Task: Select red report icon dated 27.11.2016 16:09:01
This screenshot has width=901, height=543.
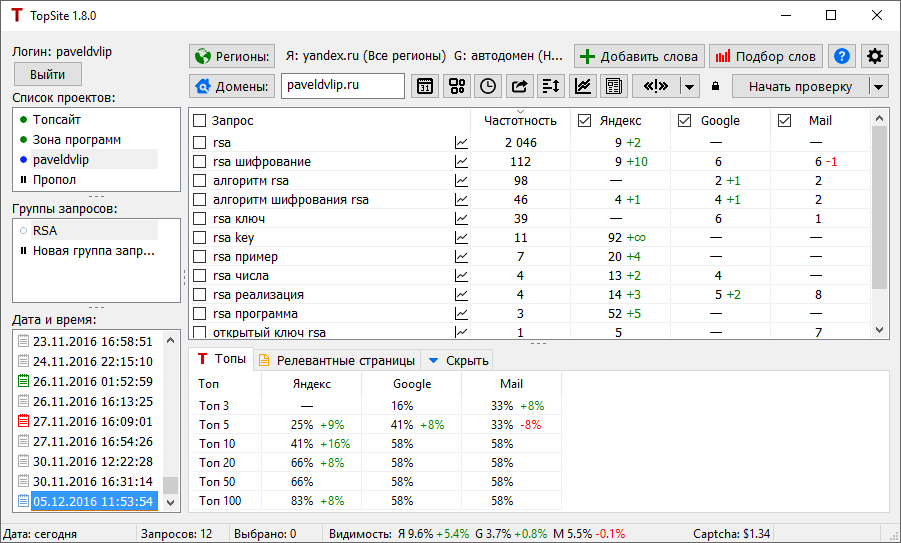Action: click(23, 421)
